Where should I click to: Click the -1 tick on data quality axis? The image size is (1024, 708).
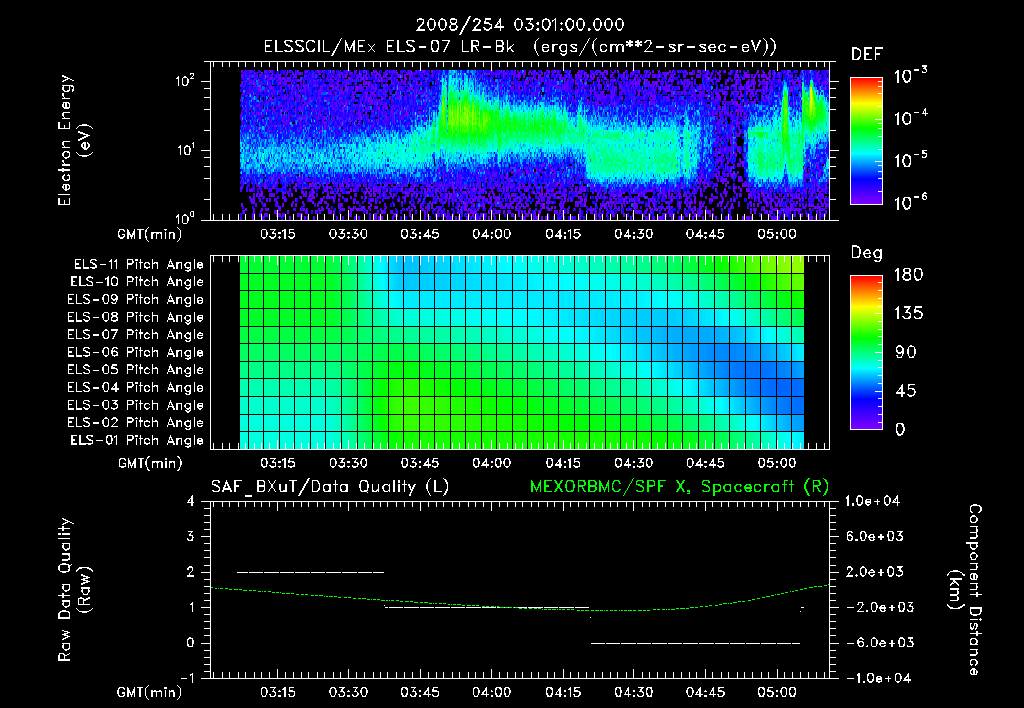pos(187,678)
